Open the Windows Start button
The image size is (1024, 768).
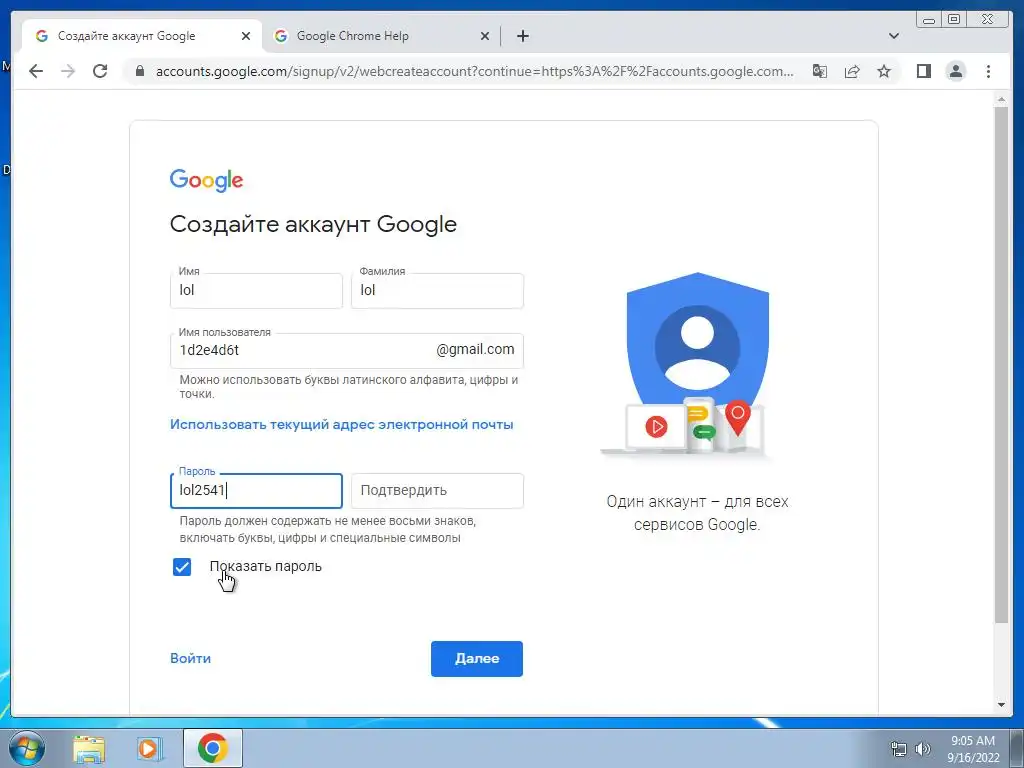pyautogui.click(x=27, y=748)
